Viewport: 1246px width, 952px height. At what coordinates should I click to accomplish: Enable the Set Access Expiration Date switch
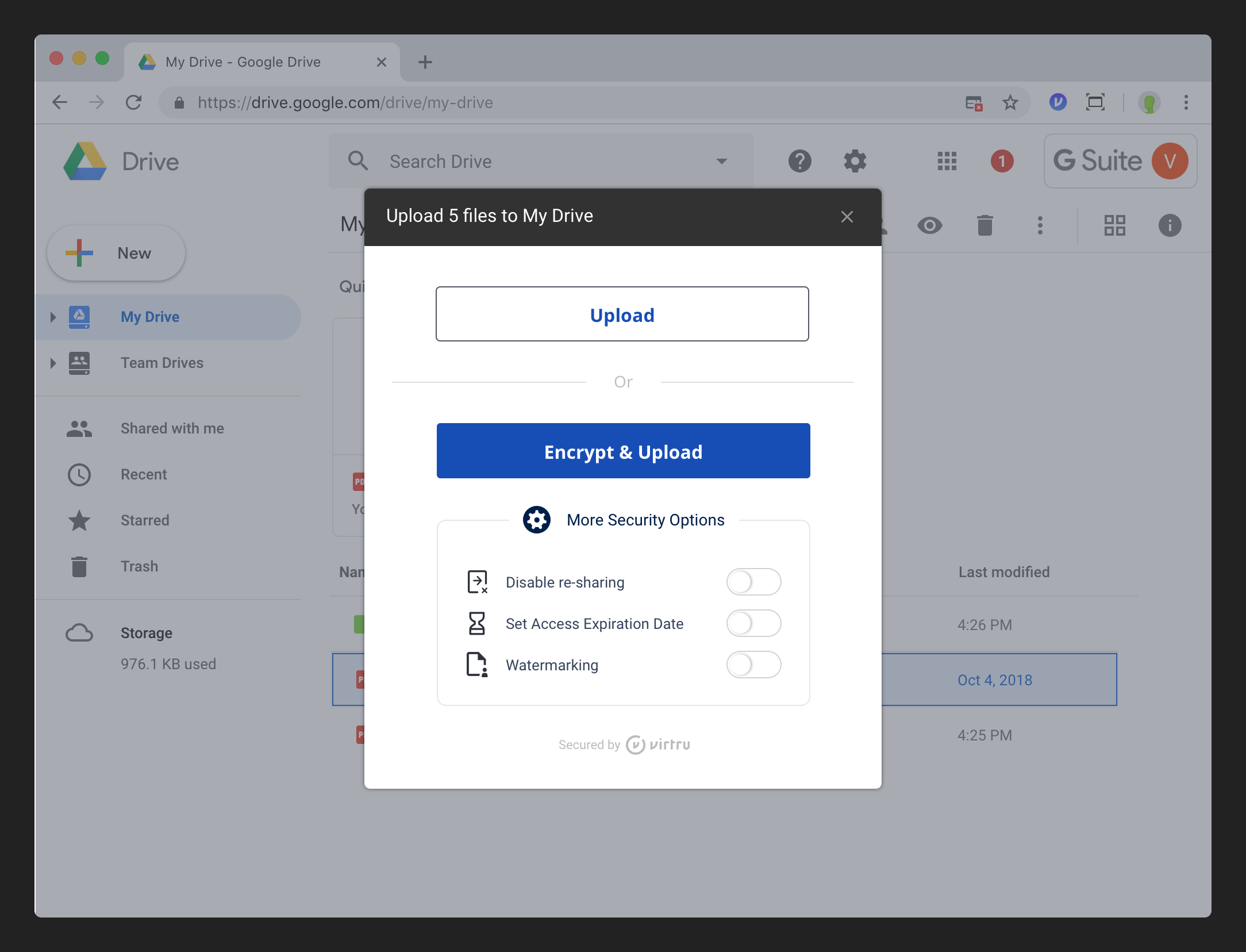pyautogui.click(x=754, y=623)
